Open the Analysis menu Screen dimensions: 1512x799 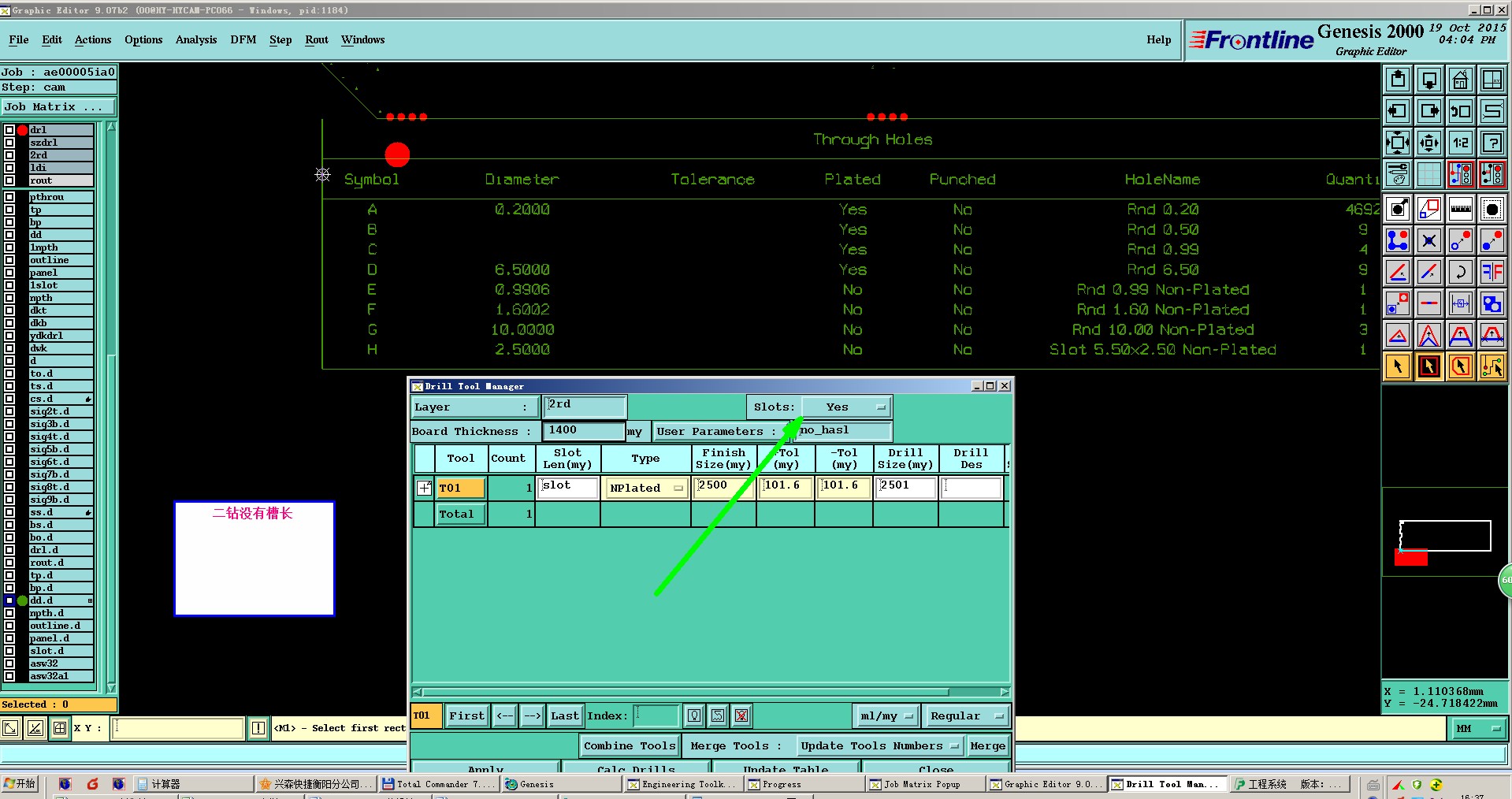click(196, 39)
